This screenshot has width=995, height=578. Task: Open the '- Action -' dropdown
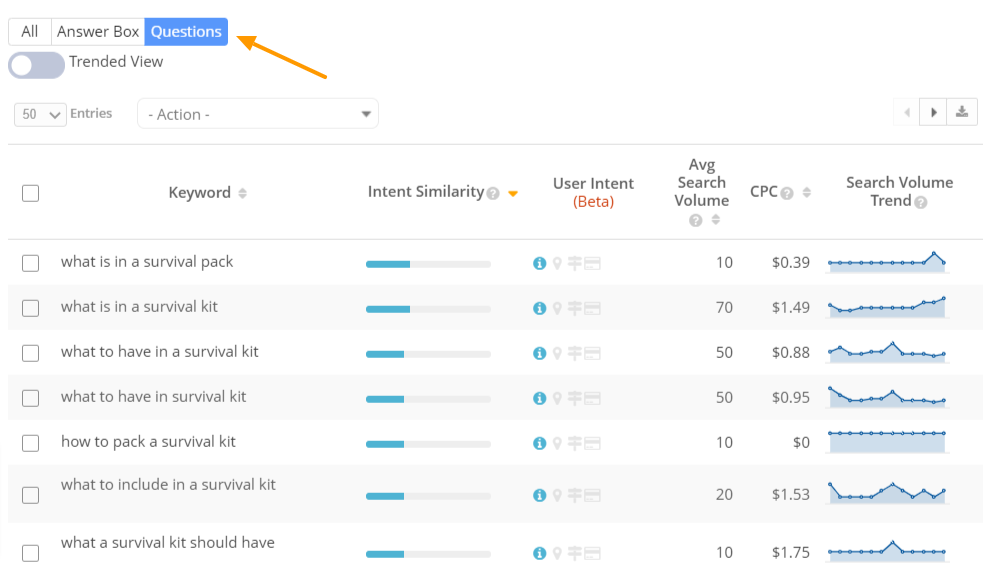click(257, 113)
